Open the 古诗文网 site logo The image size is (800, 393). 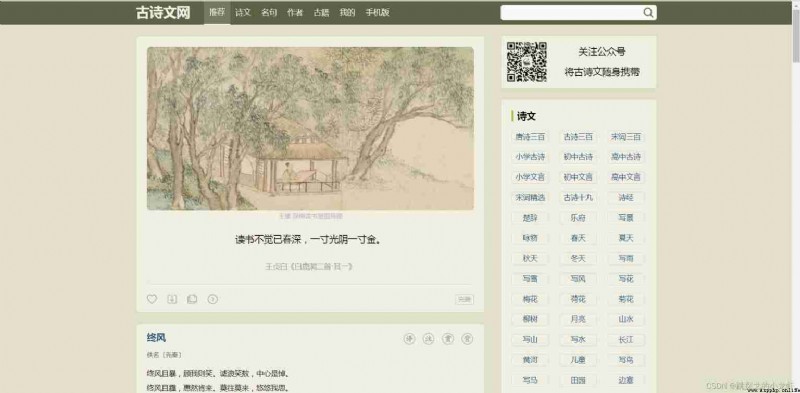(163, 13)
